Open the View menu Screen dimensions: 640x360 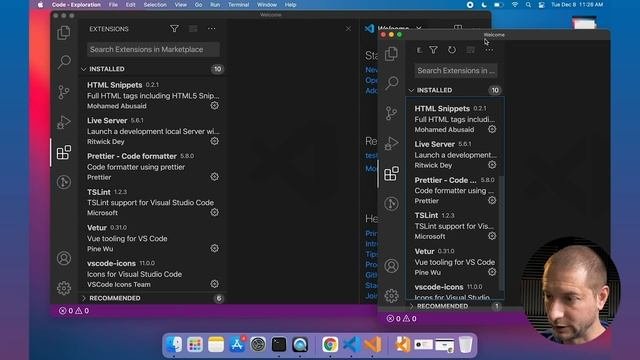(180, 4)
